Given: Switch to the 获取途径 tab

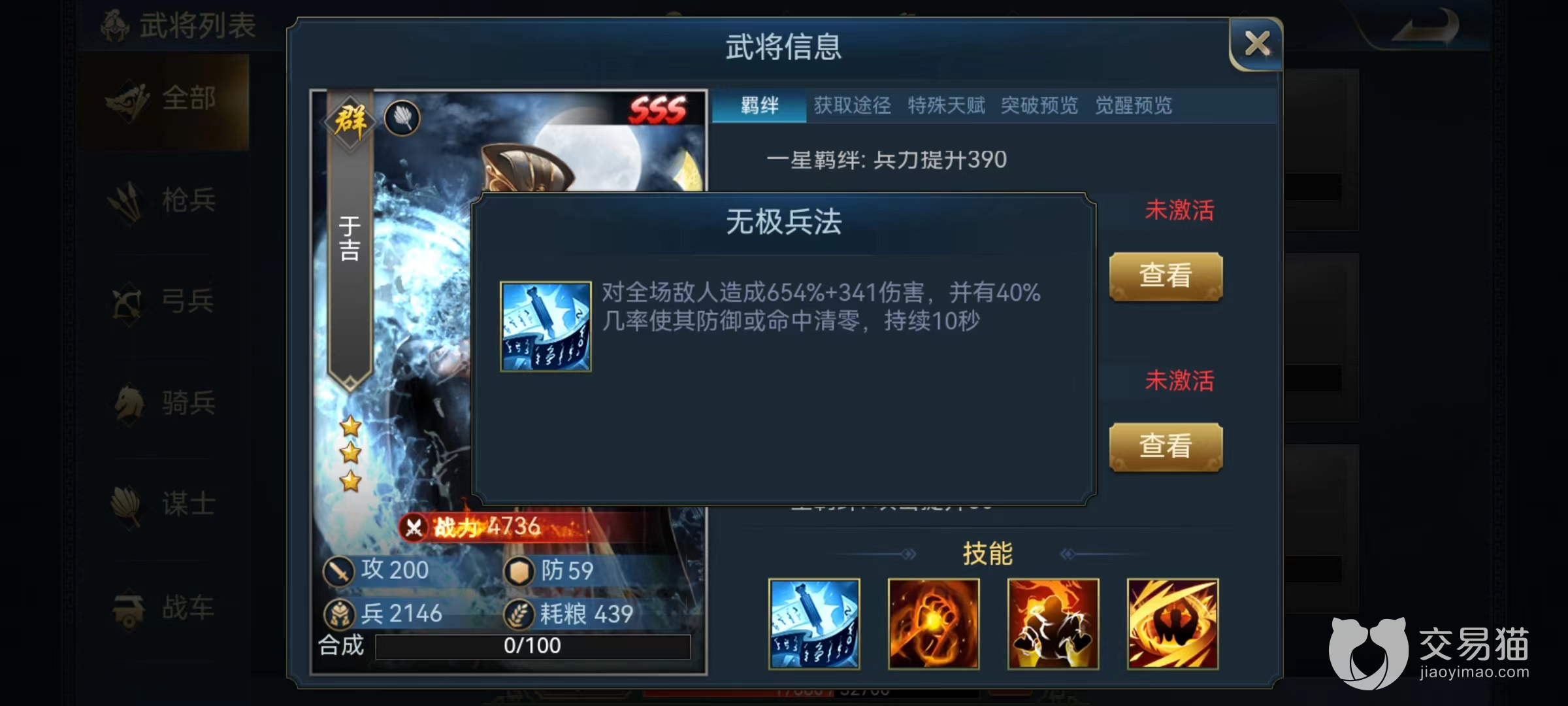Looking at the screenshot, I should tap(853, 105).
